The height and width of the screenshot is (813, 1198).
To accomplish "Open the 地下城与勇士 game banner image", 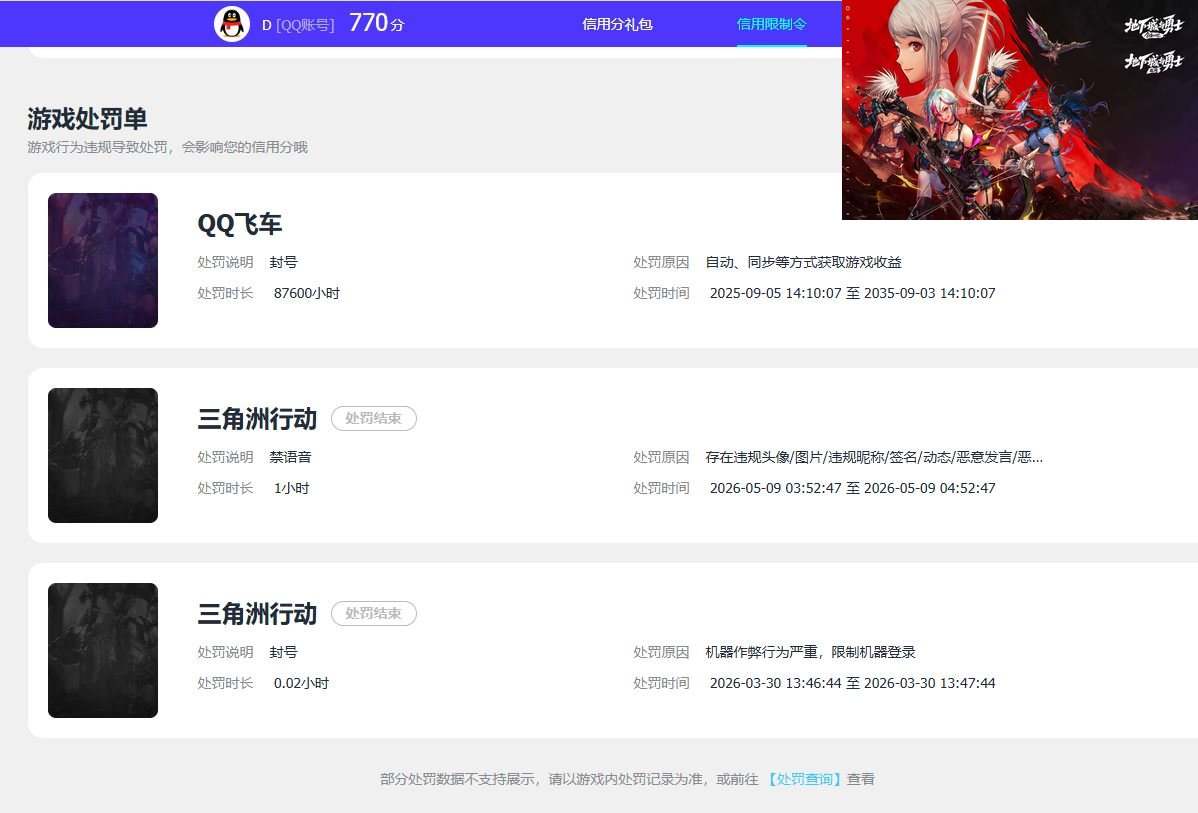I will pyautogui.click(x=1020, y=110).
